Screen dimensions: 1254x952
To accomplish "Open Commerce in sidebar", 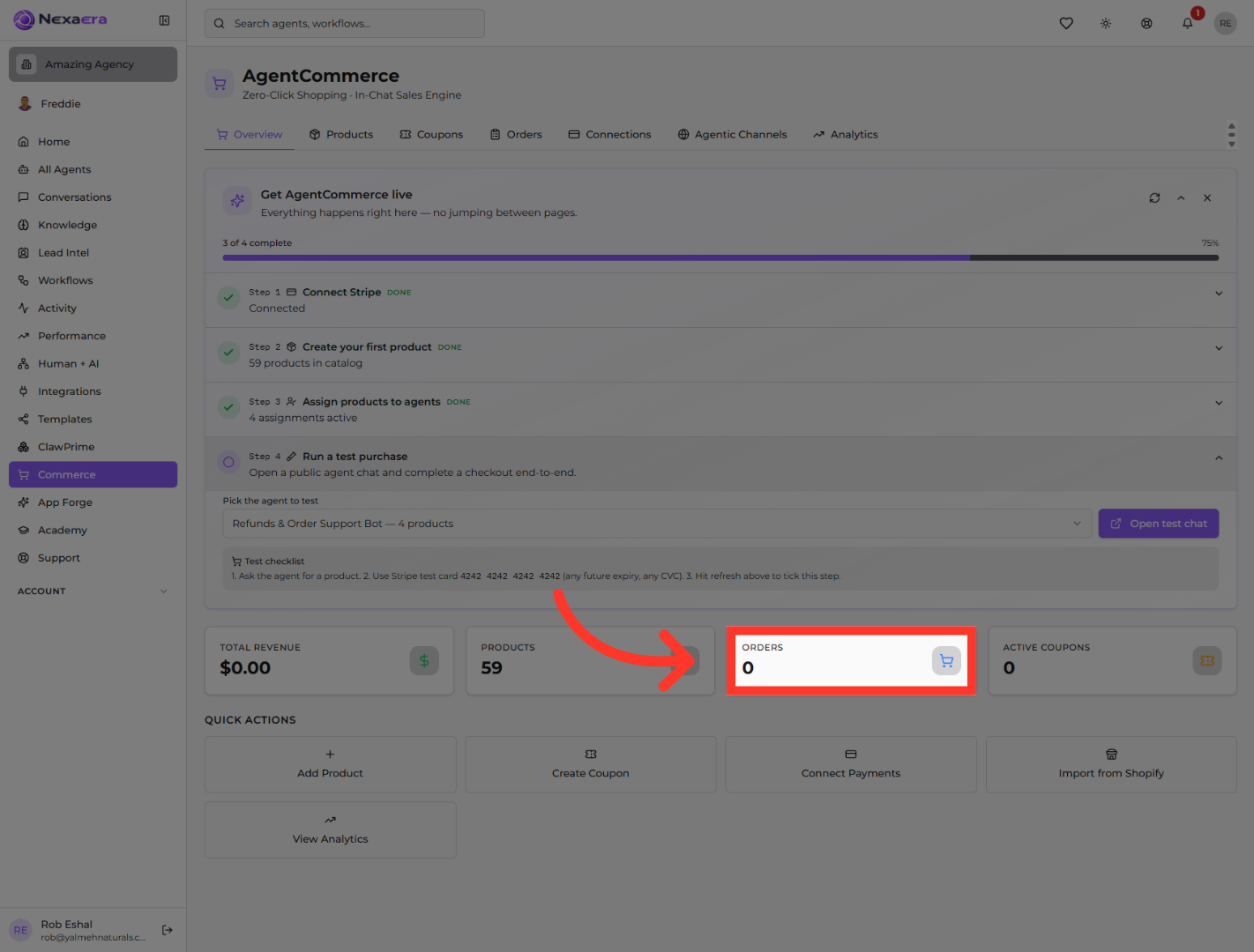I will (x=93, y=474).
